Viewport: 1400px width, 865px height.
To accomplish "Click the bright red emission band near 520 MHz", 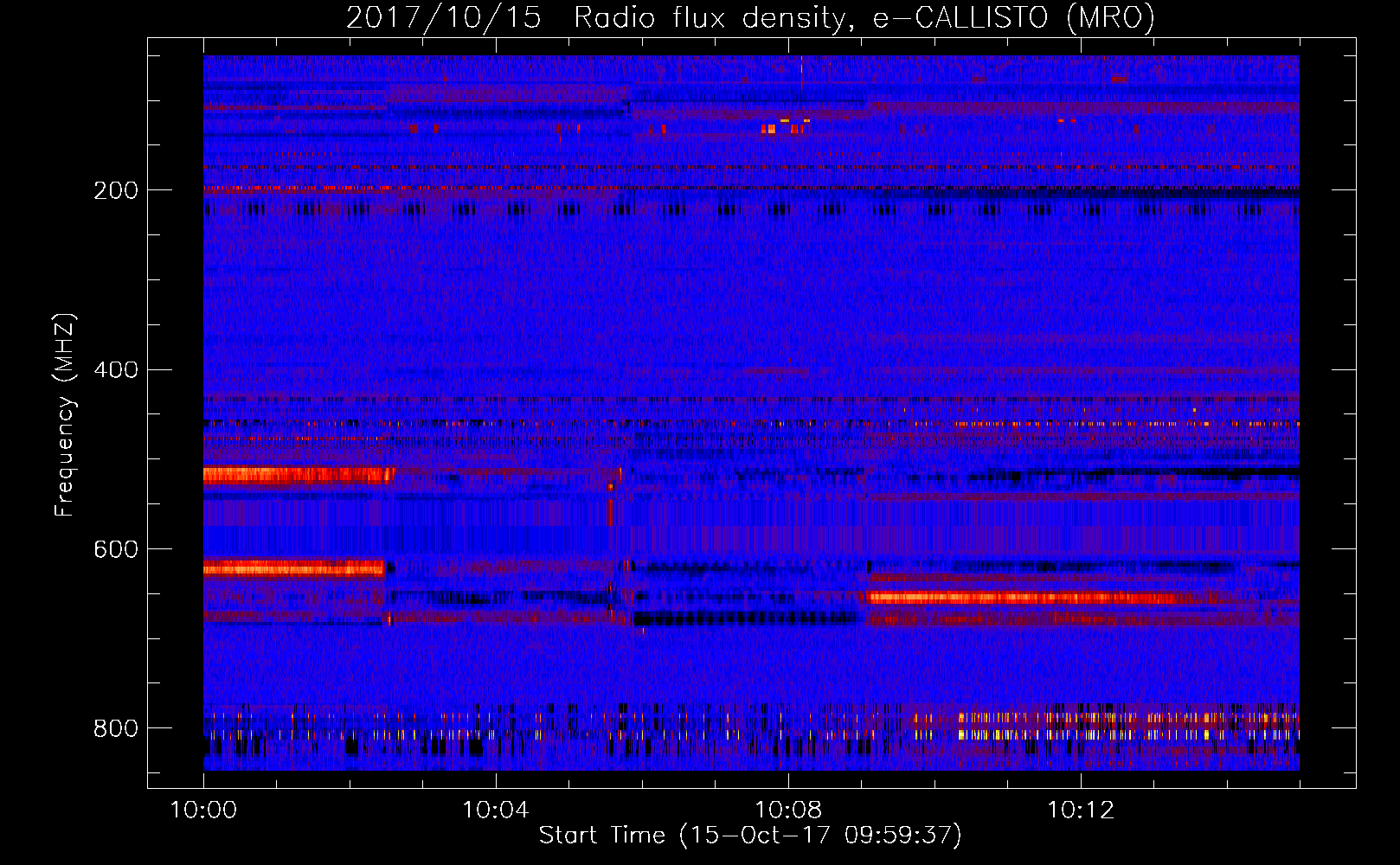I will [x=299, y=475].
